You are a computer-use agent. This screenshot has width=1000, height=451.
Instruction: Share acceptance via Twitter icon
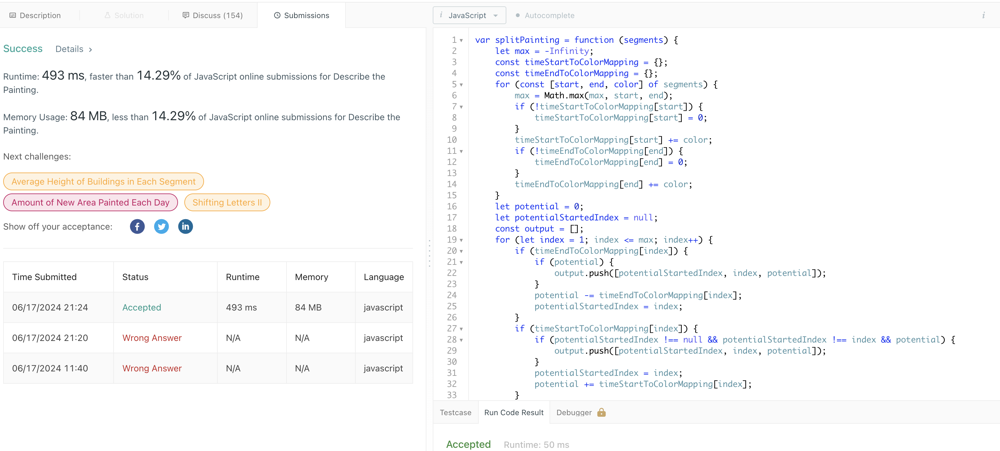click(161, 227)
